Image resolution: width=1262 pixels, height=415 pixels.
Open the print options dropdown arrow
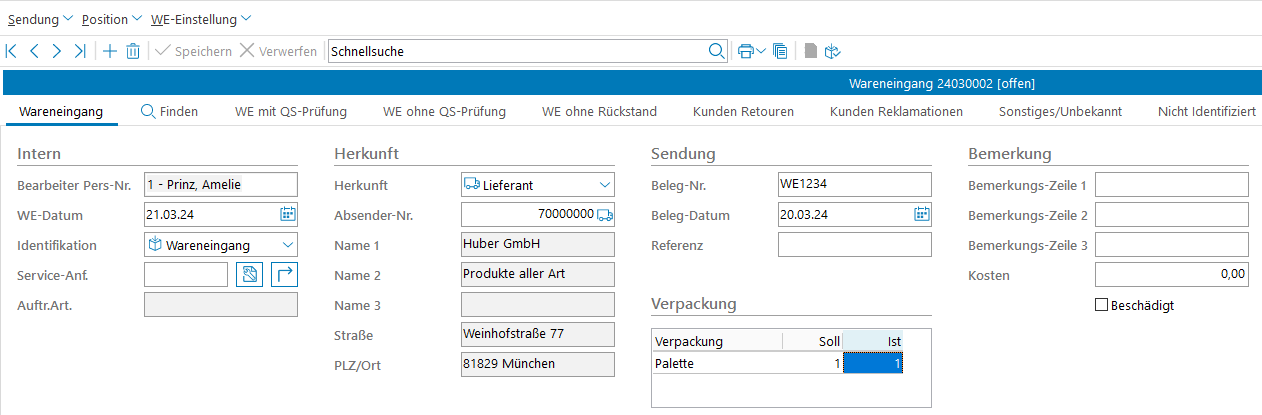(x=761, y=51)
